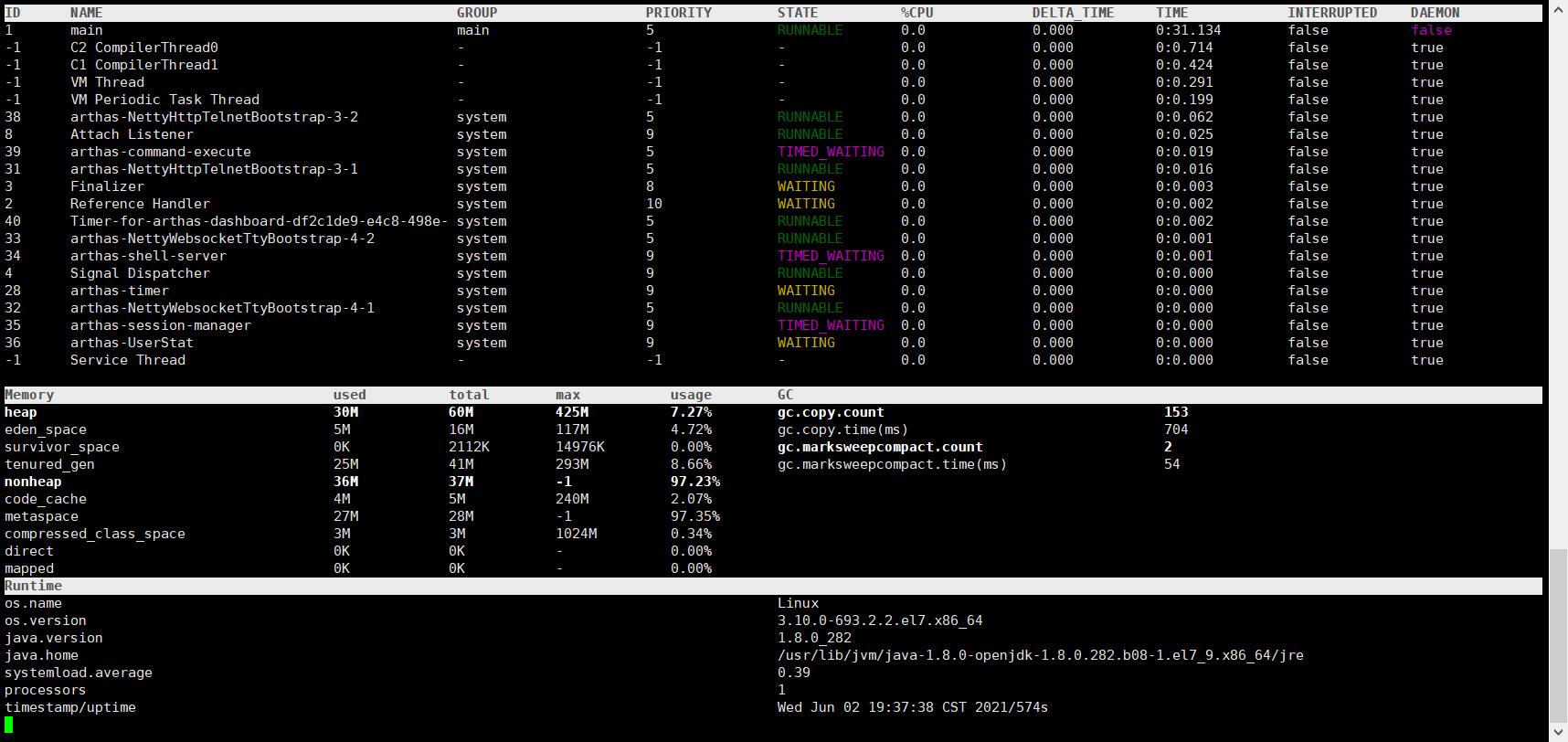Click 'arthas-session-manager' thread name
1568x742 pixels.
[x=161, y=325]
